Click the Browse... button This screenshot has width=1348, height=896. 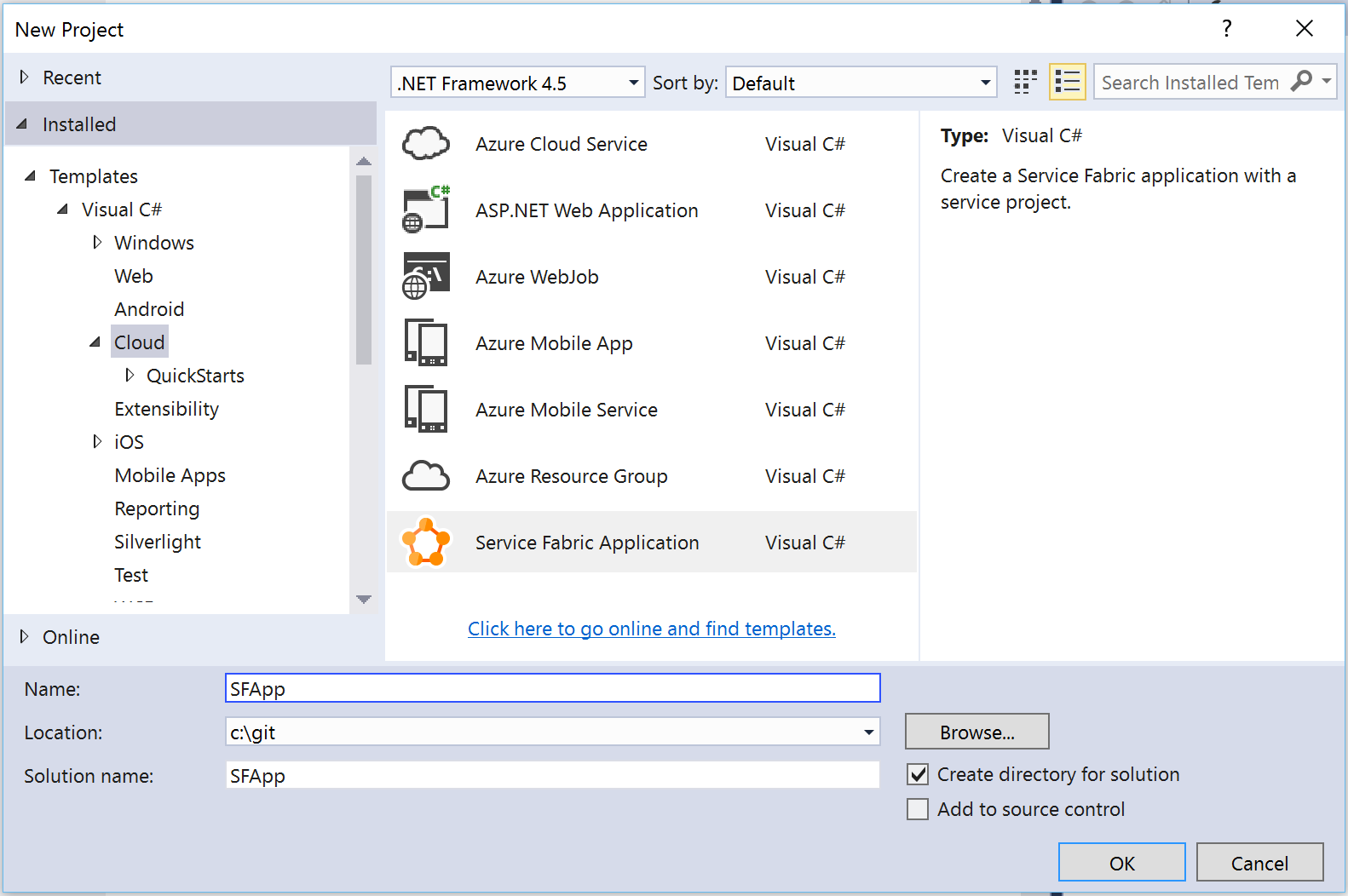click(x=976, y=732)
